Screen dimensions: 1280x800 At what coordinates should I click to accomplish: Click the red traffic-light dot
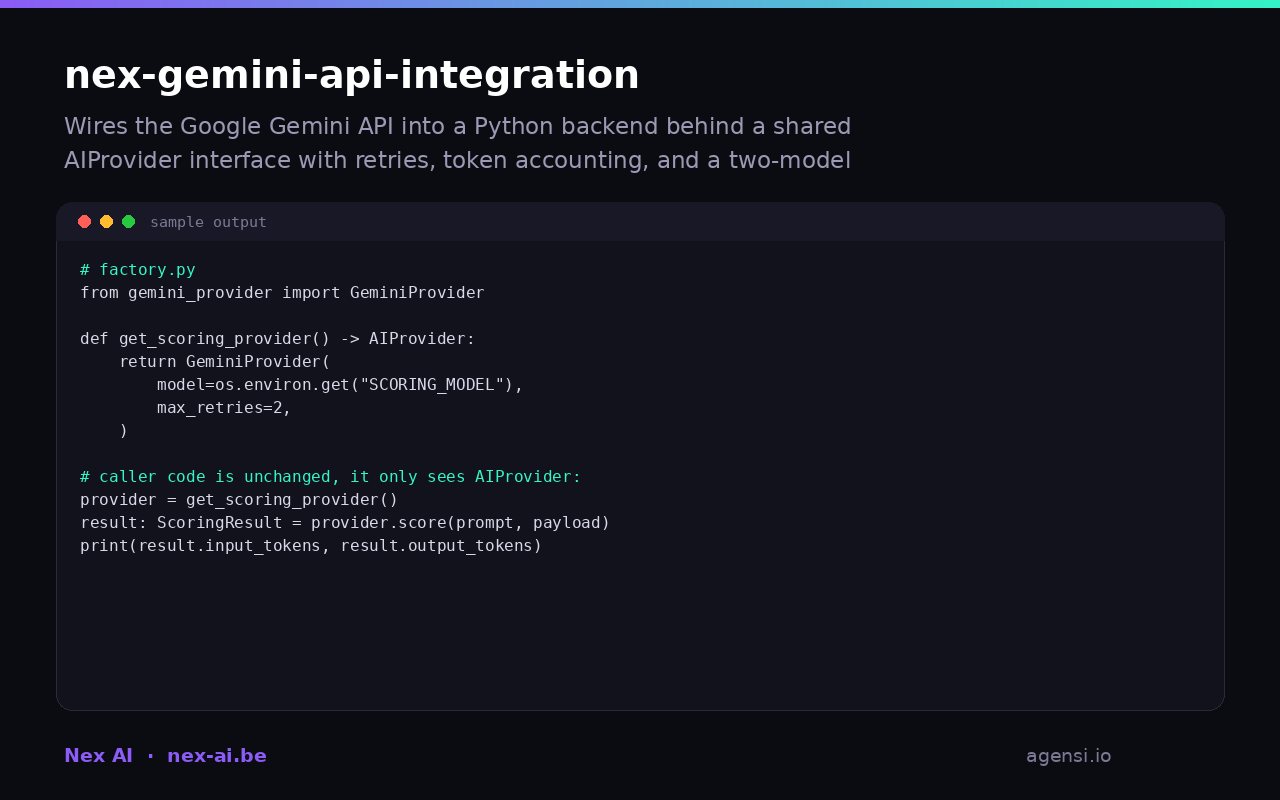click(84, 222)
